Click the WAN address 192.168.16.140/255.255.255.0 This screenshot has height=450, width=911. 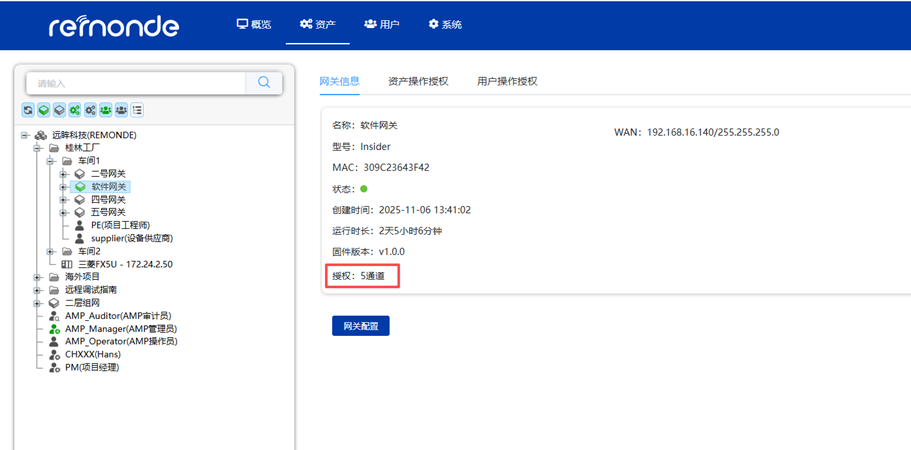click(x=713, y=132)
